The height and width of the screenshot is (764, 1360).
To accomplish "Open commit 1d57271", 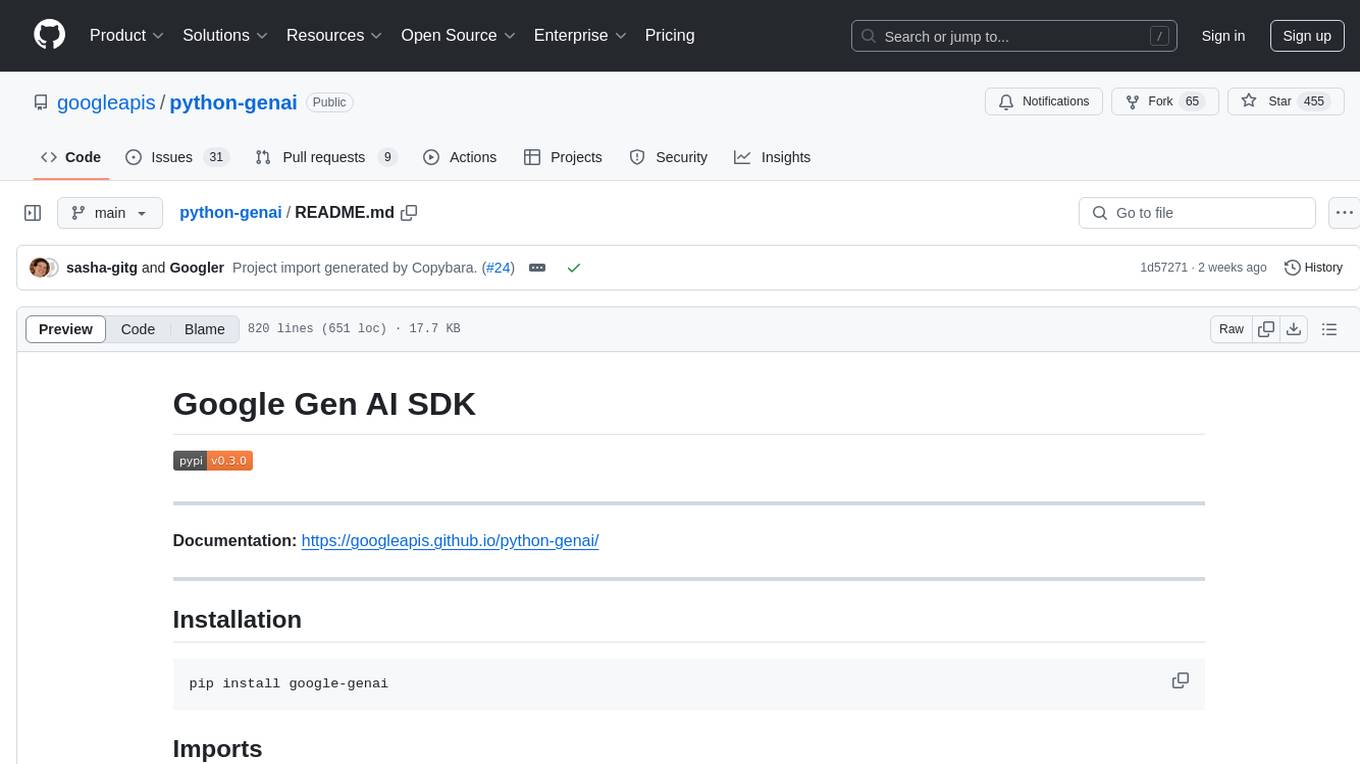I will [x=1164, y=268].
